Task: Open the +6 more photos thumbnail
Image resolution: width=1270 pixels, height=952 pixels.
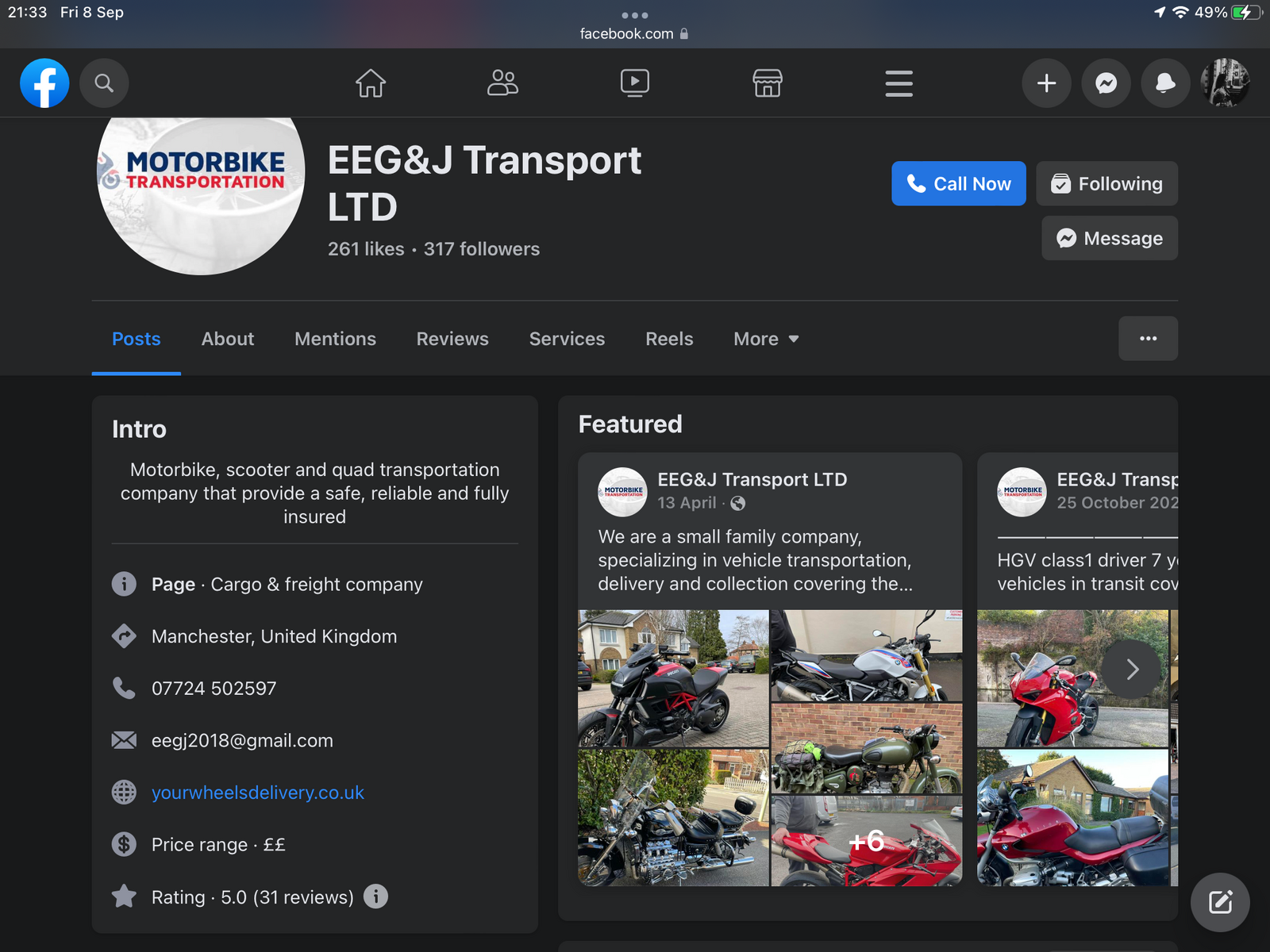Action: coord(866,841)
